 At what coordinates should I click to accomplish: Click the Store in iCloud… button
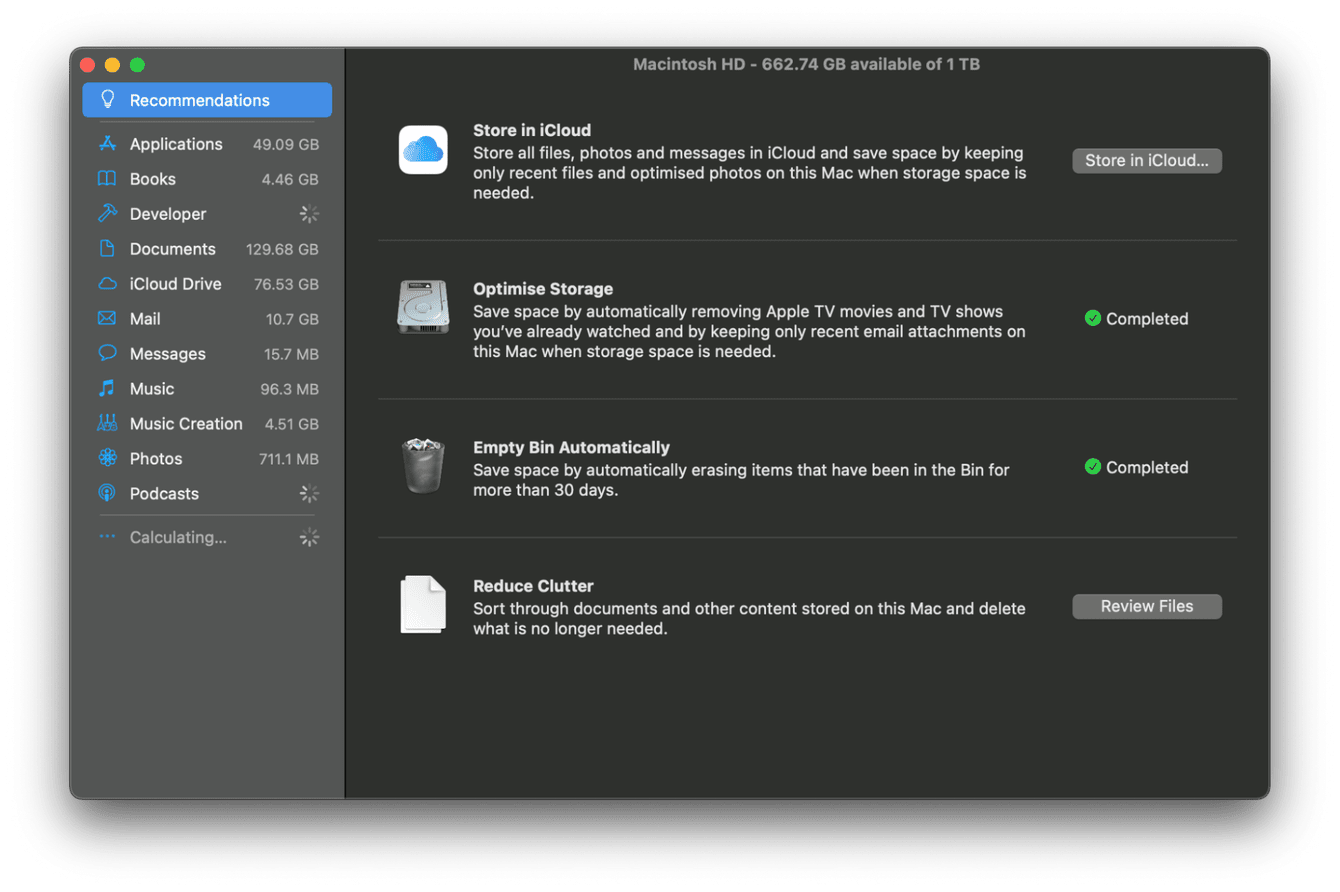[x=1147, y=161]
